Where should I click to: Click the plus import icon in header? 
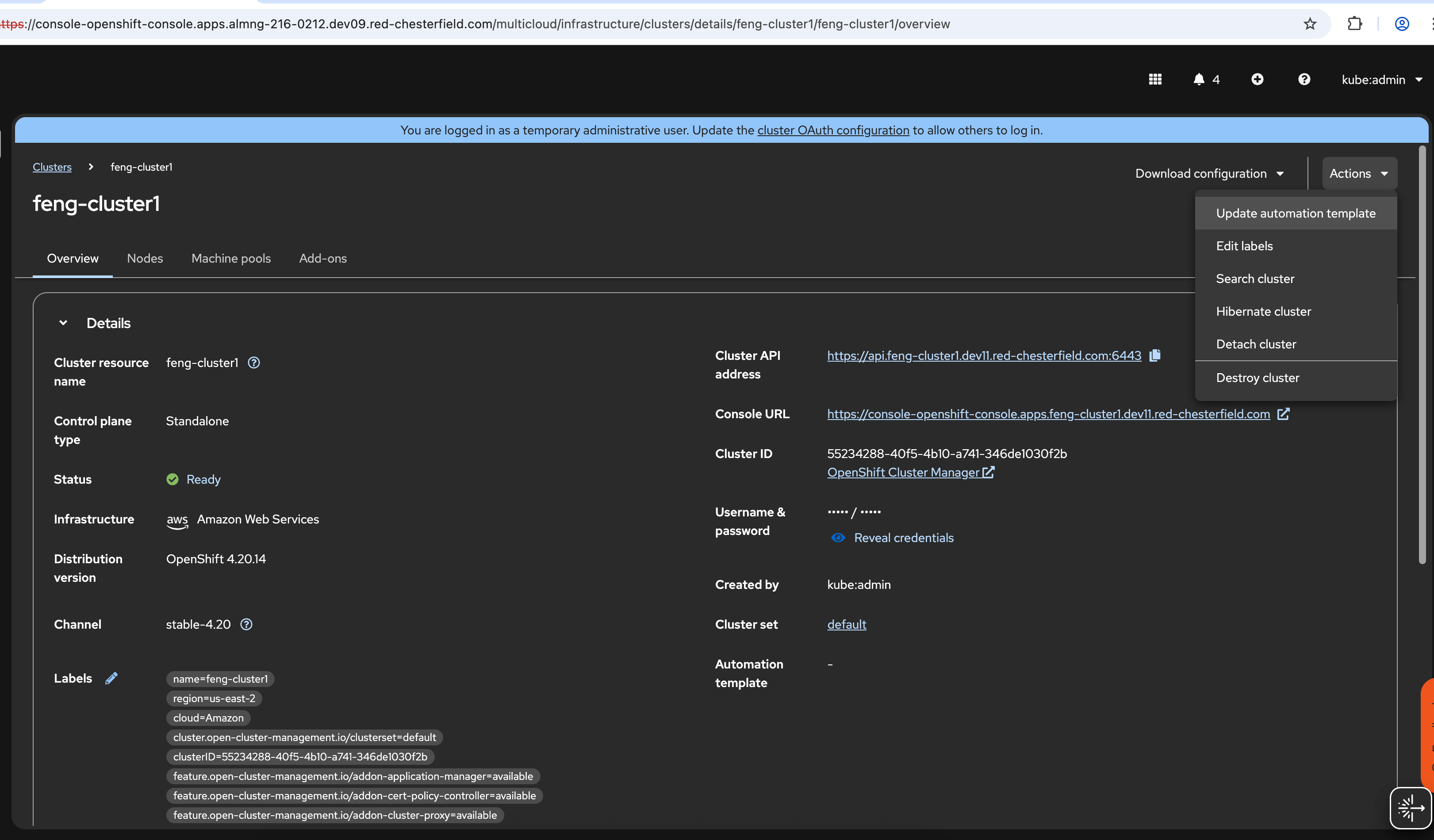[1257, 80]
